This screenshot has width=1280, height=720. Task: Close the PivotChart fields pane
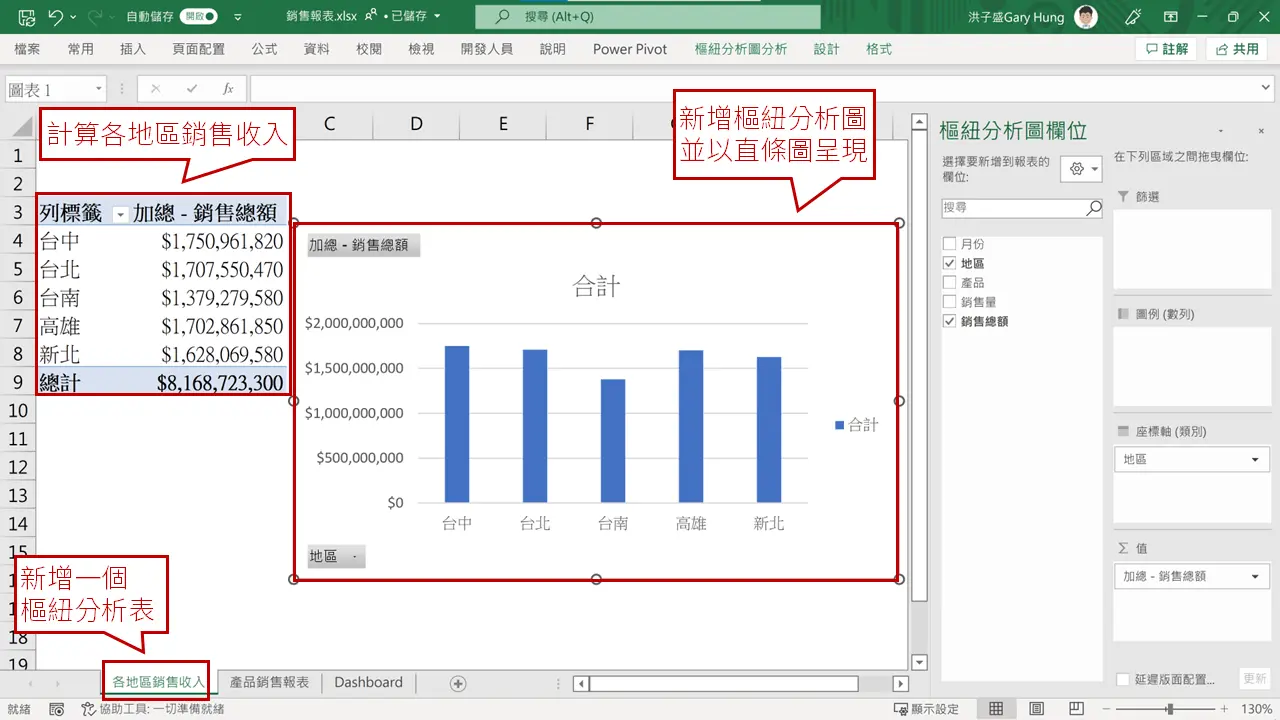click(x=1260, y=131)
